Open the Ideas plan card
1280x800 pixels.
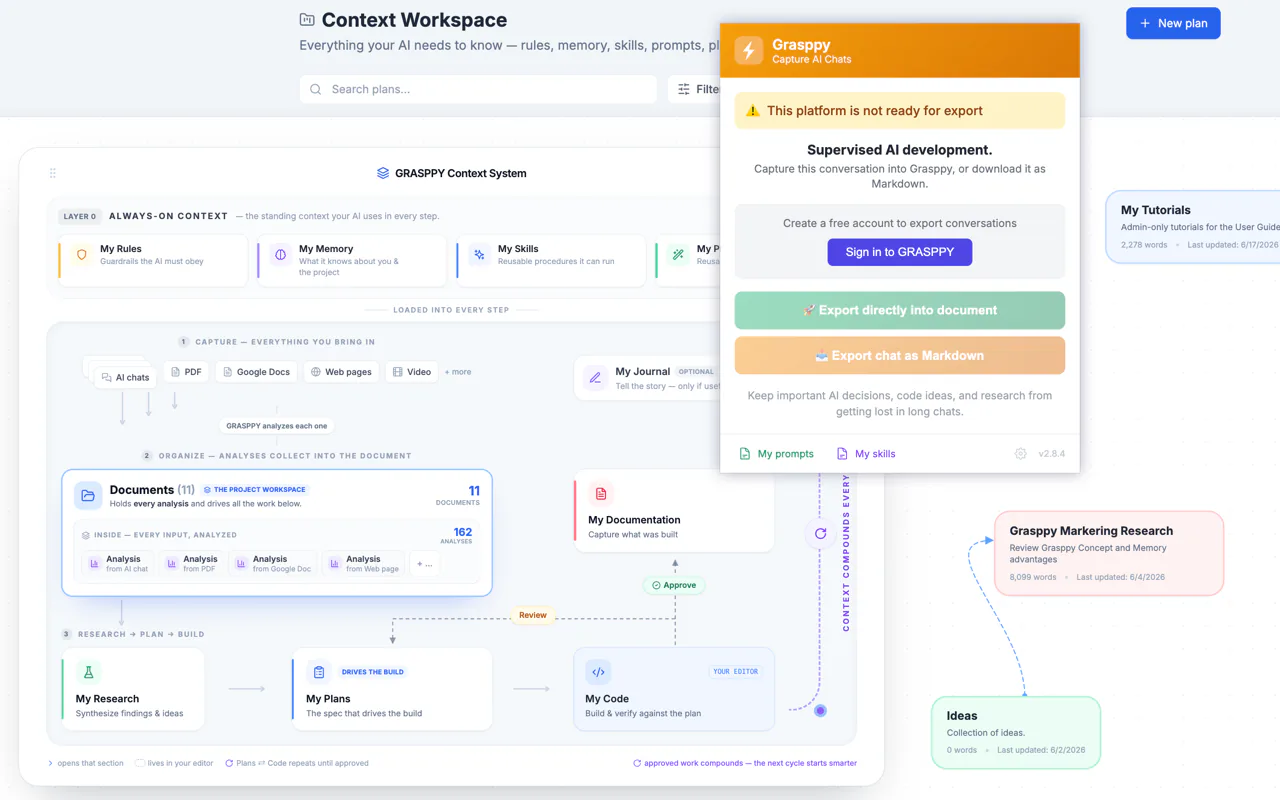click(1016, 733)
